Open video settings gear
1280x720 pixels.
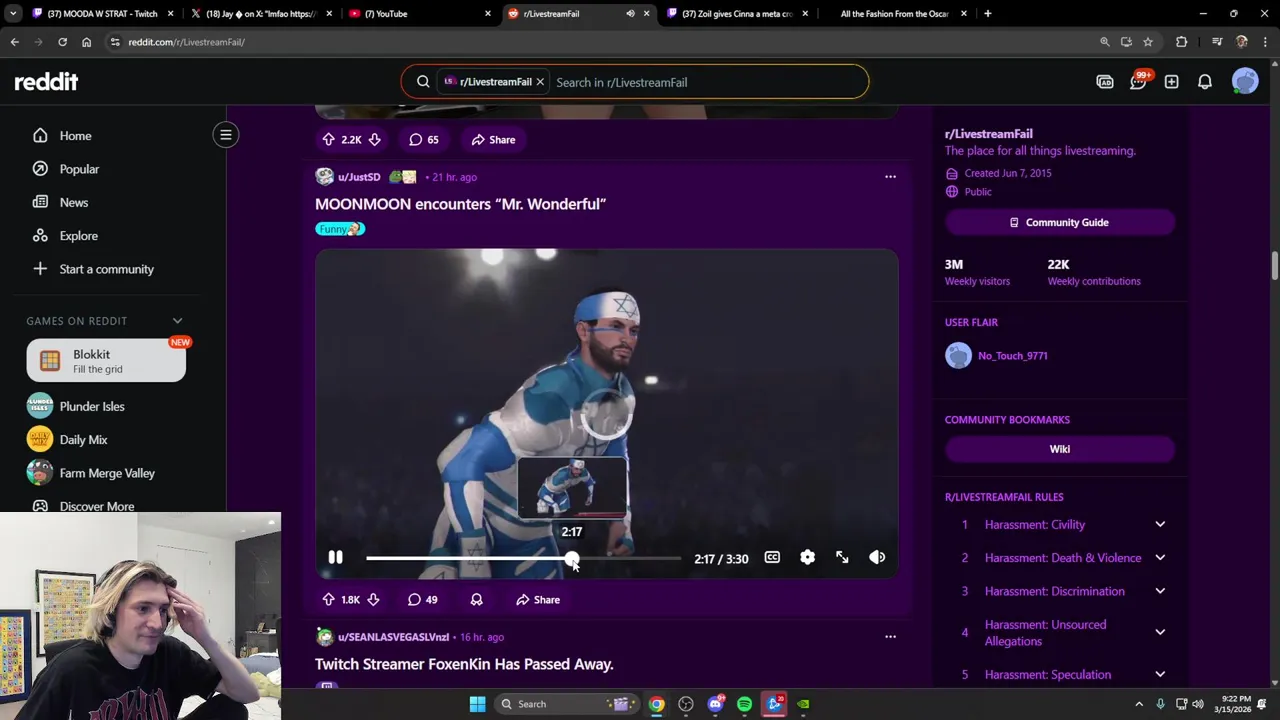pyautogui.click(x=807, y=558)
